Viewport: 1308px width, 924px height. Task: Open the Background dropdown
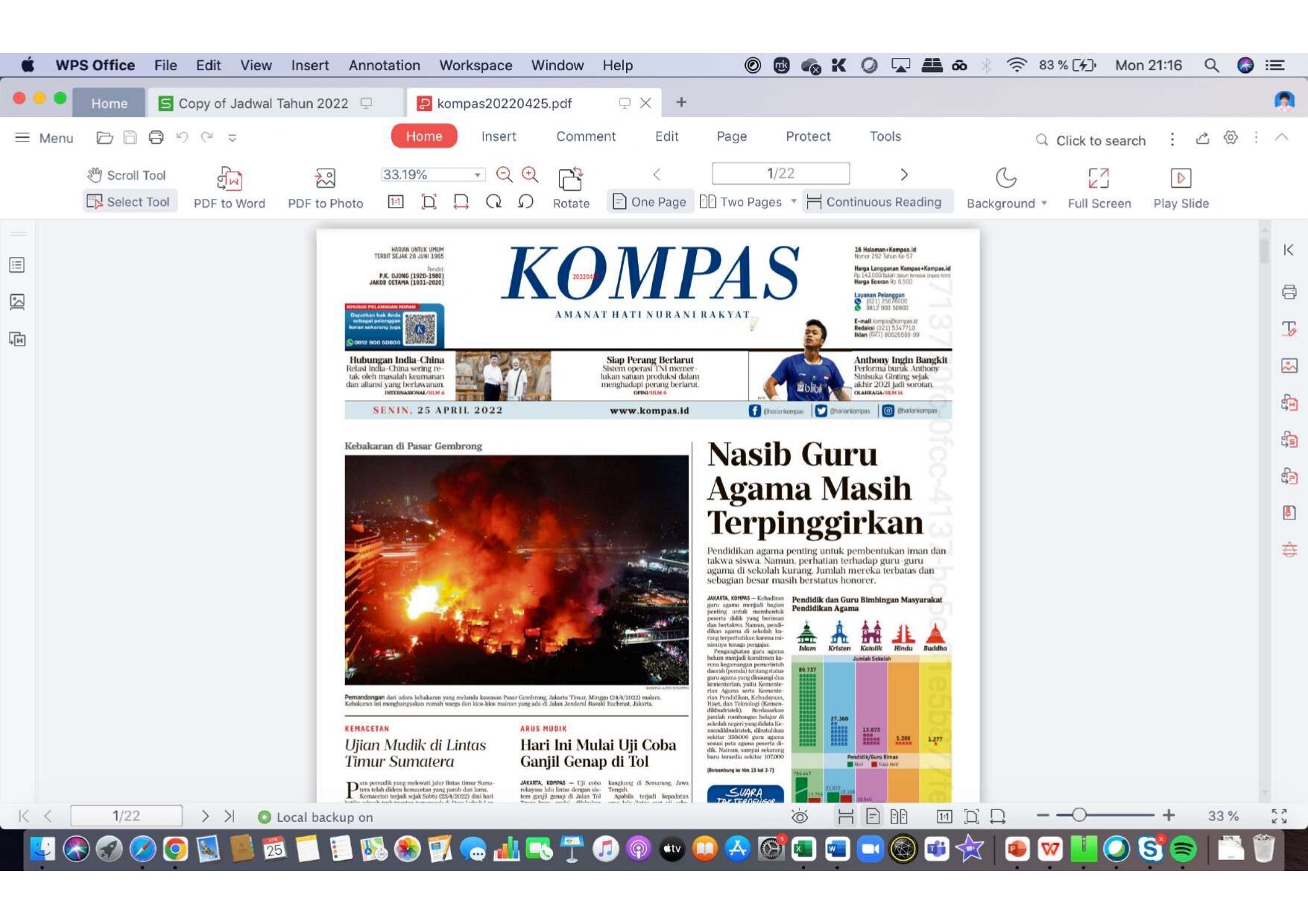coord(1006,188)
